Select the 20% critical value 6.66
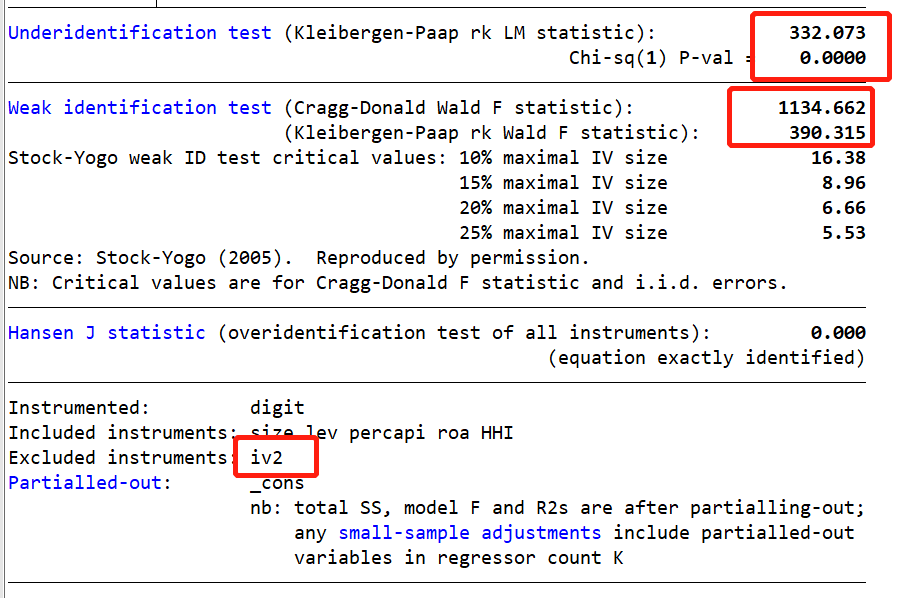This screenshot has width=917, height=598. click(843, 208)
